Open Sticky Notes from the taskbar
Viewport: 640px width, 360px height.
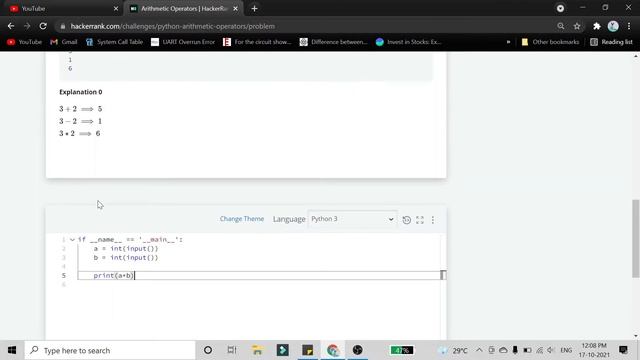(307, 350)
